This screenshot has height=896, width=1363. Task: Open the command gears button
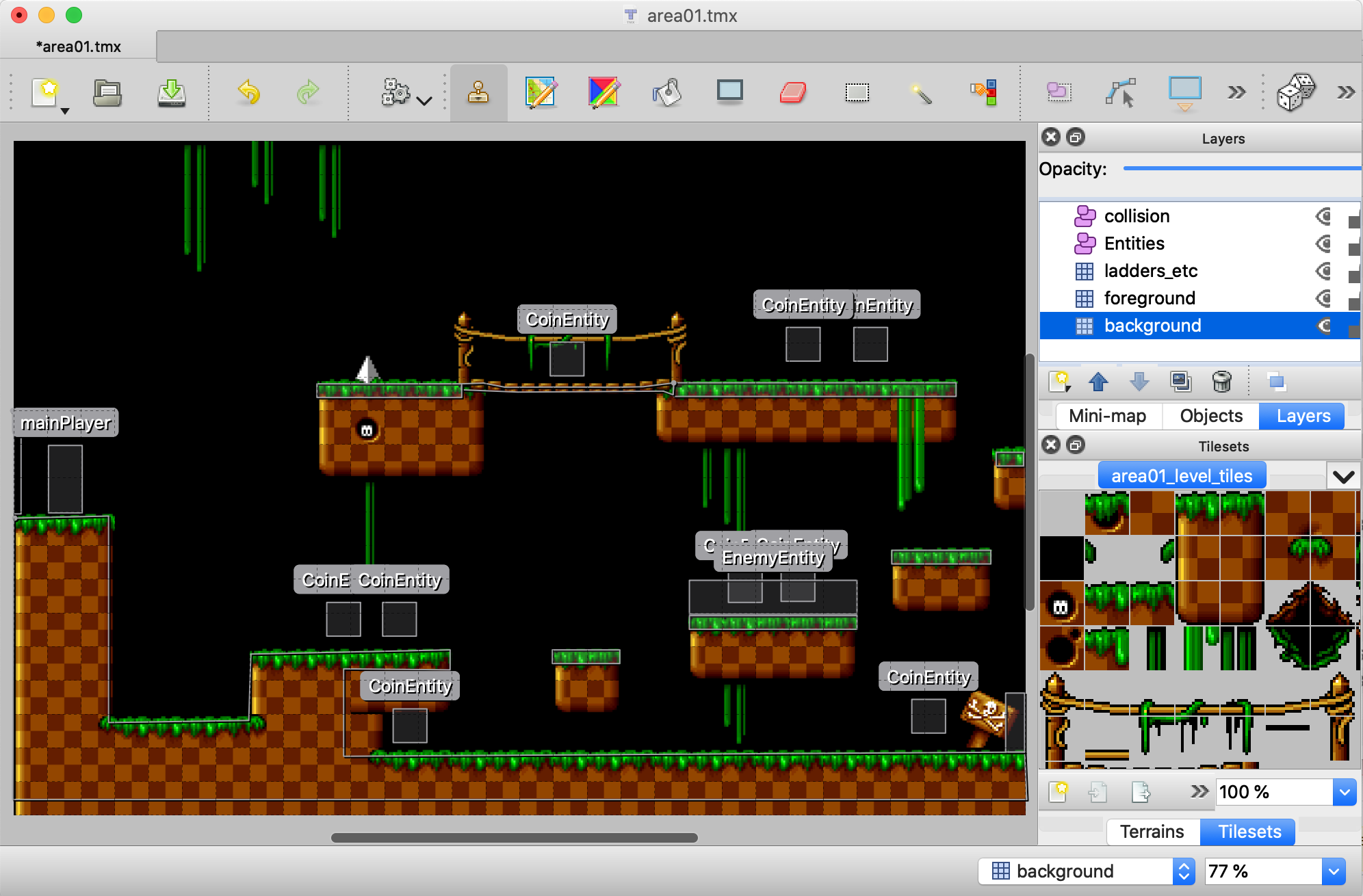[x=395, y=92]
